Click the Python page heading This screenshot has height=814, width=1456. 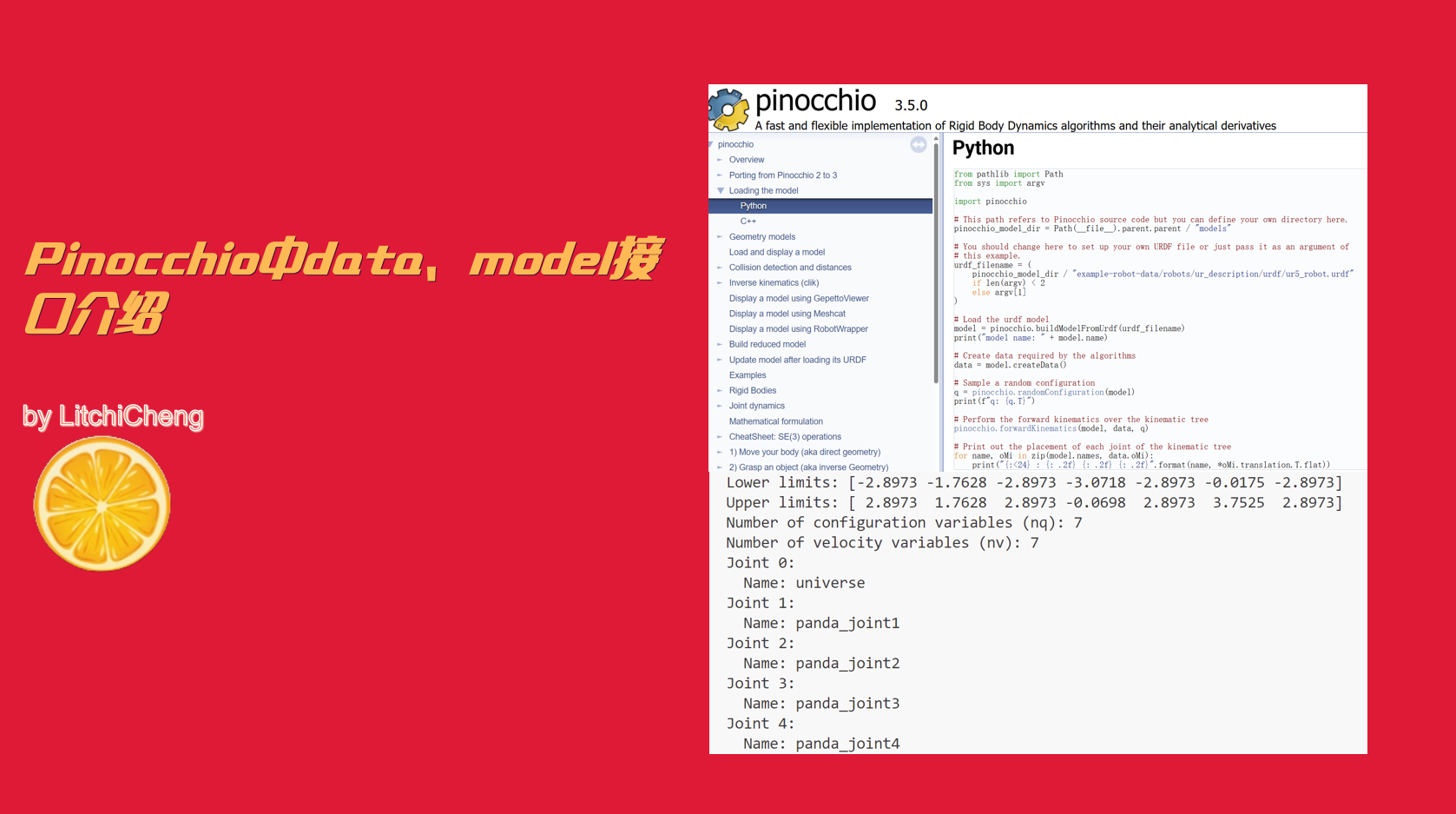(x=983, y=148)
